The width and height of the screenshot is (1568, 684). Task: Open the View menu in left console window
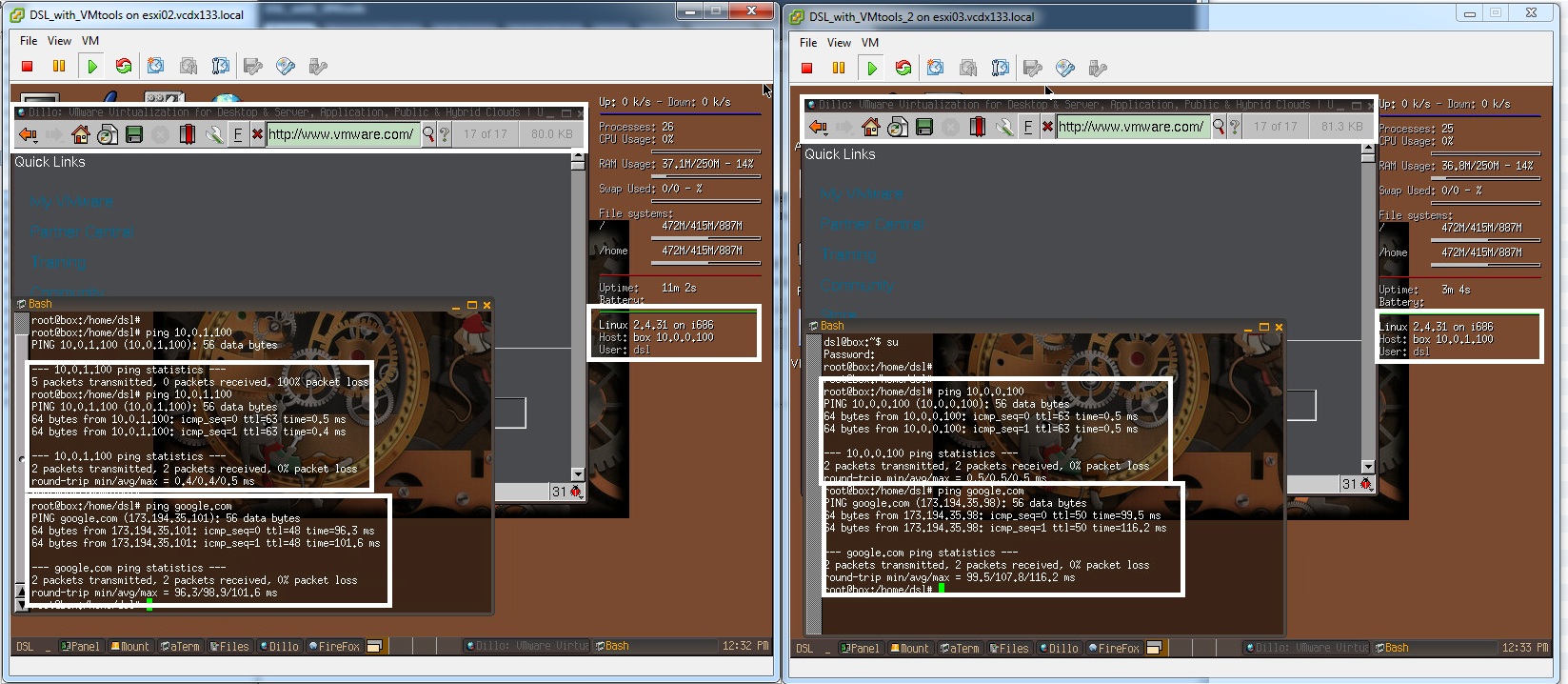coord(60,41)
